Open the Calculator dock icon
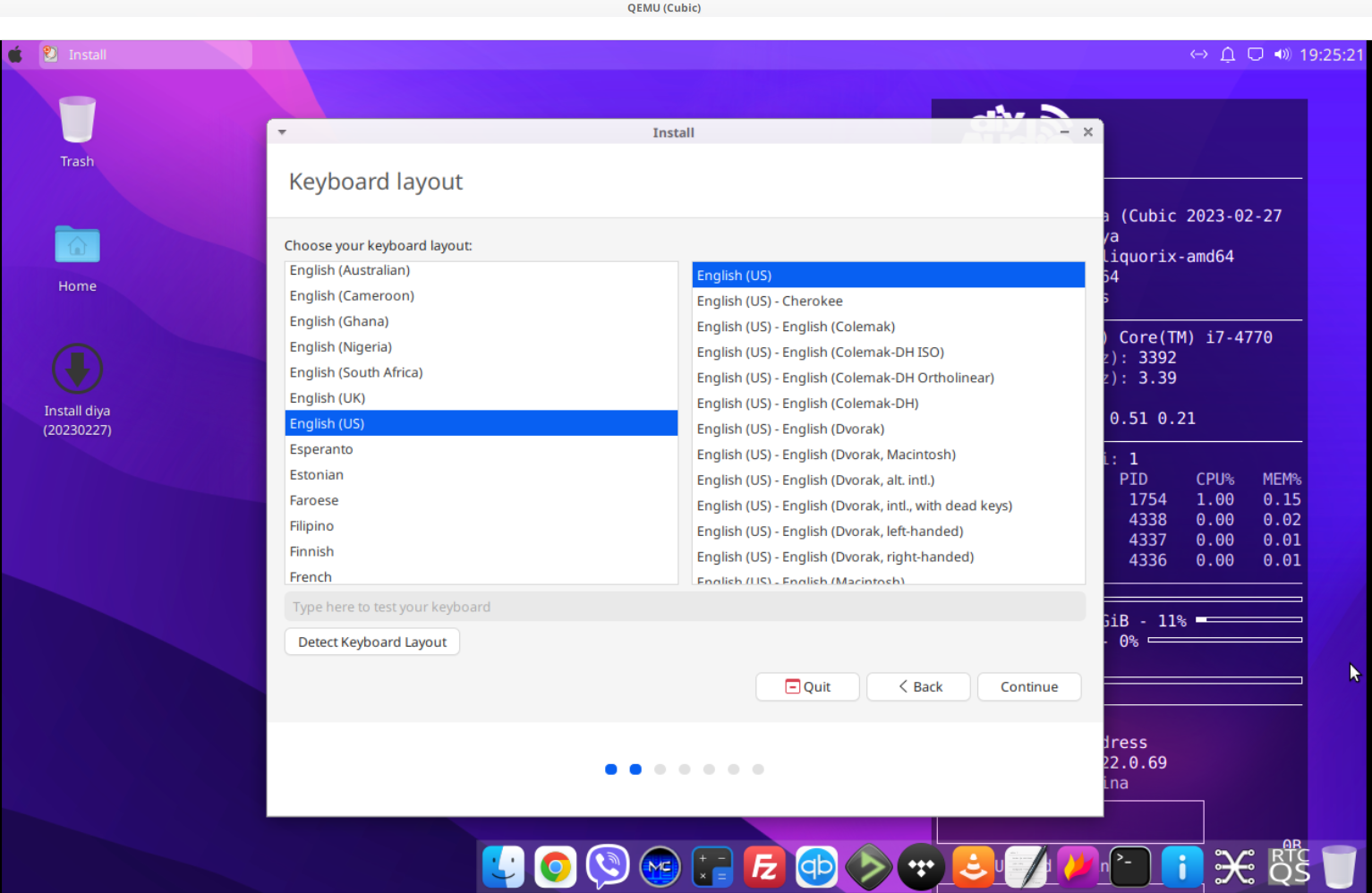The height and width of the screenshot is (893, 1372). (712, 866)
